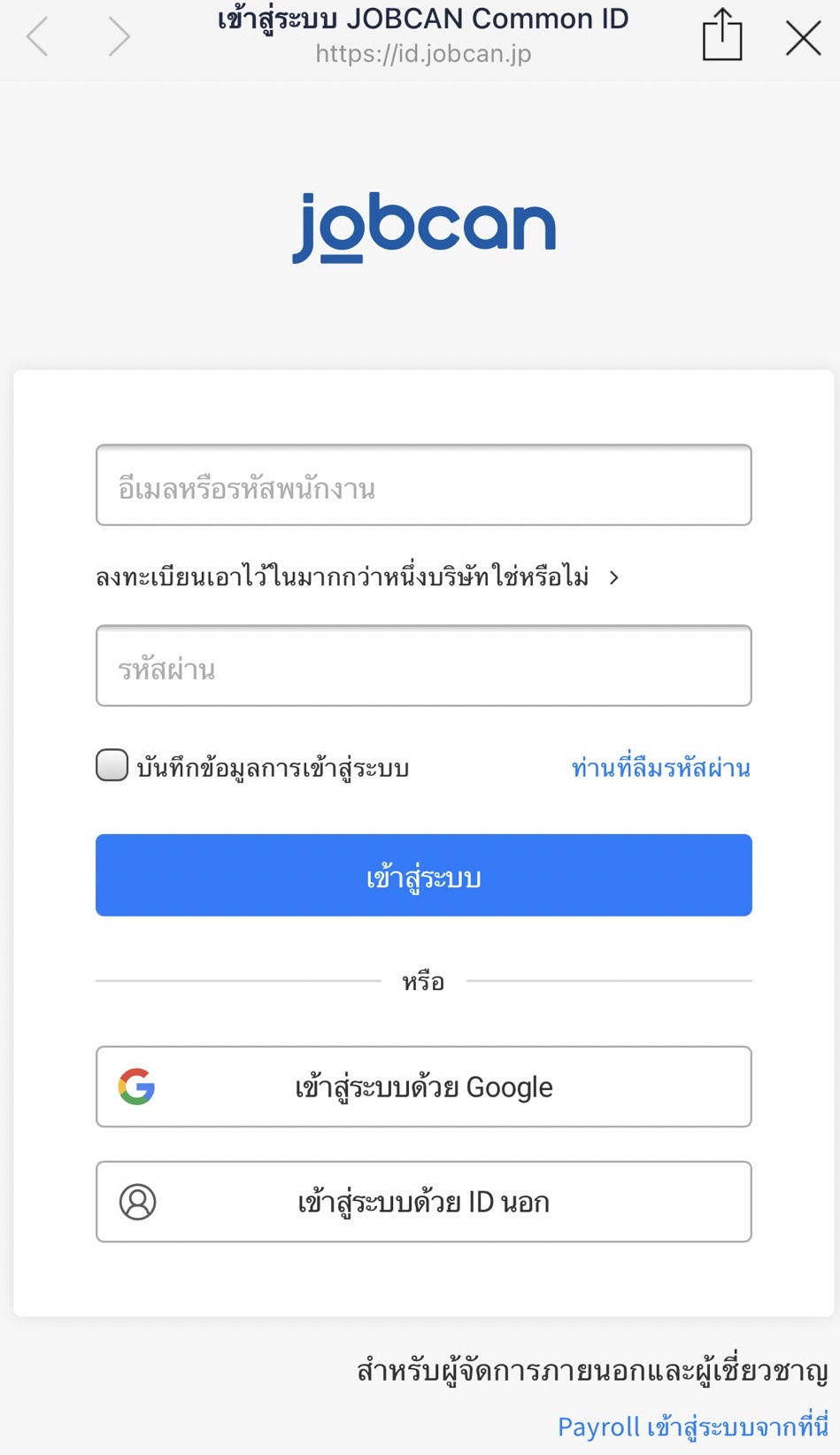The height and width of the screenshot is (1455, 840).
Task: Expand the chevron beside the multi-company question
Action: (614, 578)
